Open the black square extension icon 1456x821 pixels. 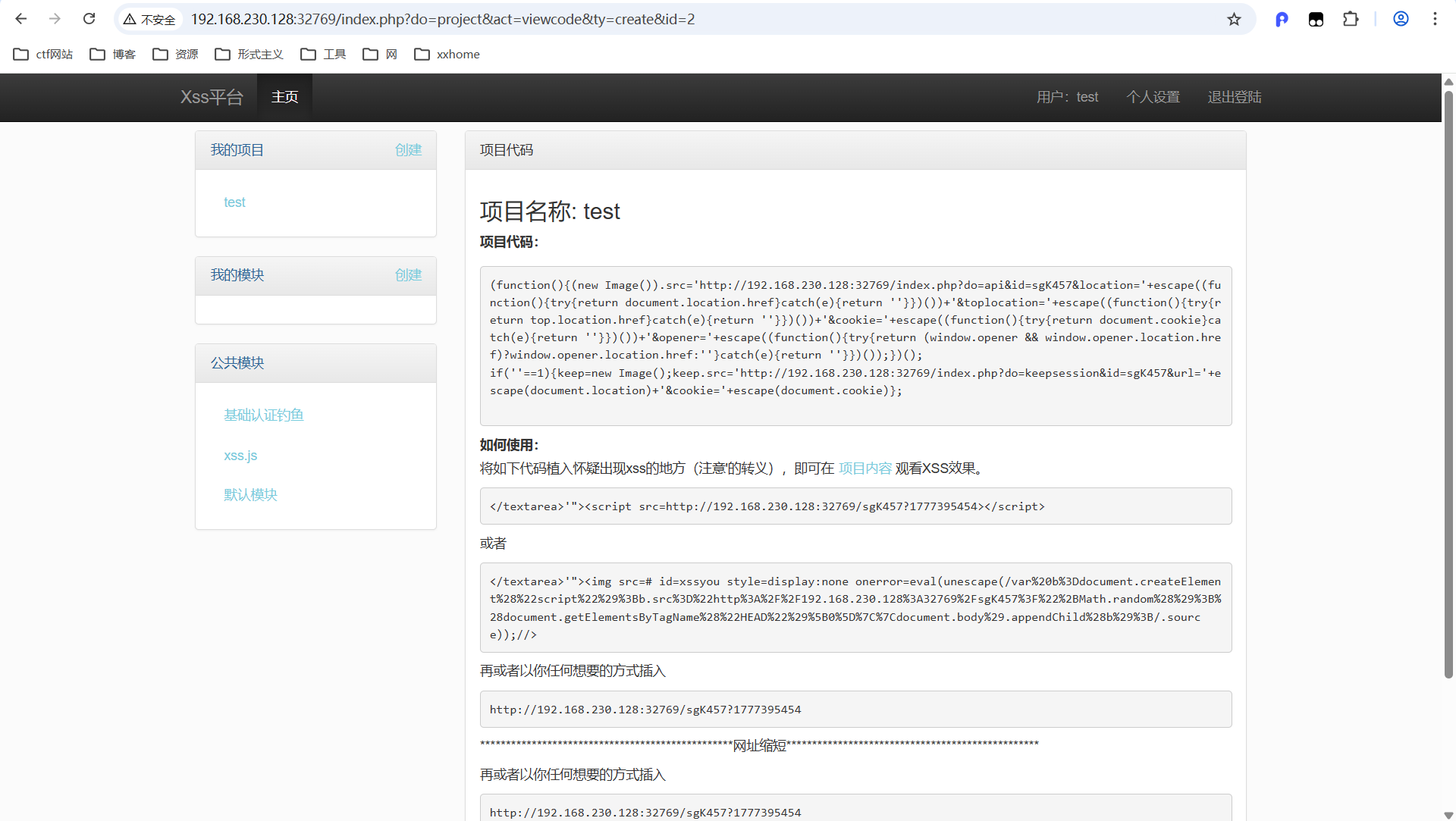(x=1316, y=19)
